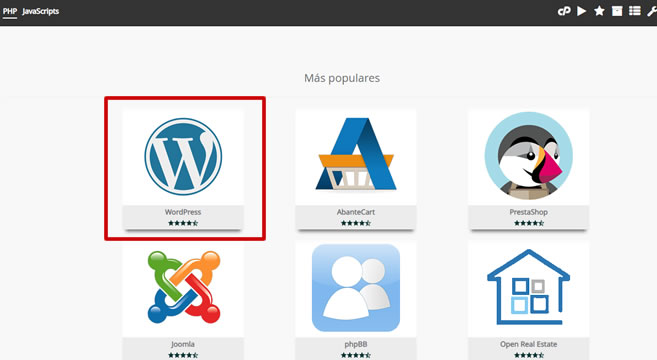Open the PrestaShop name link
Screen dimensions: 657x360
[x=528, y=212]
